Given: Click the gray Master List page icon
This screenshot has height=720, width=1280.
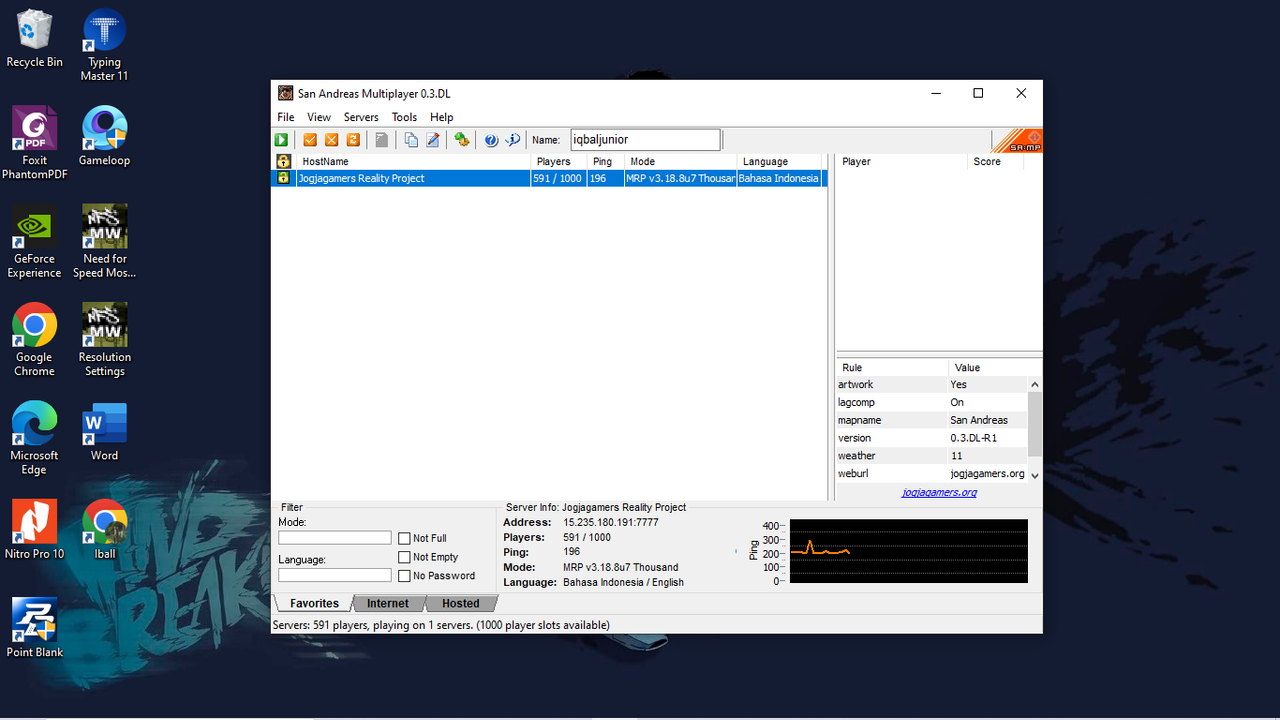Looking at the screenshot, I should click(381, 140).
